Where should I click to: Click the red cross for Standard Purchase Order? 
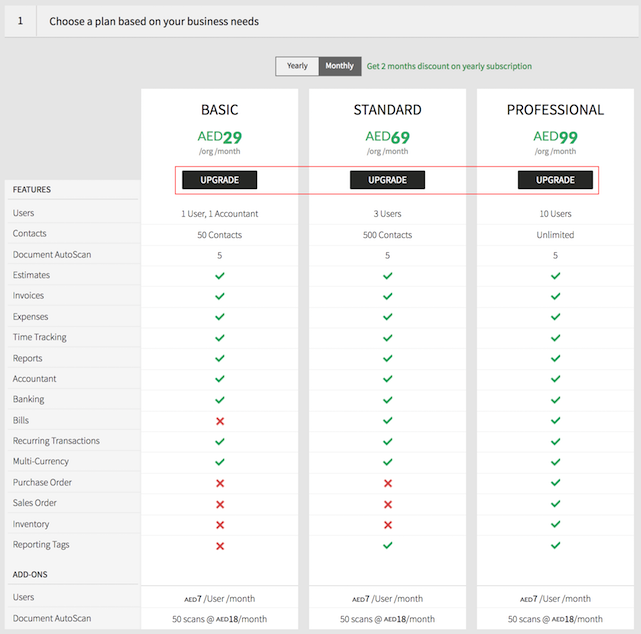pos(388,483)
